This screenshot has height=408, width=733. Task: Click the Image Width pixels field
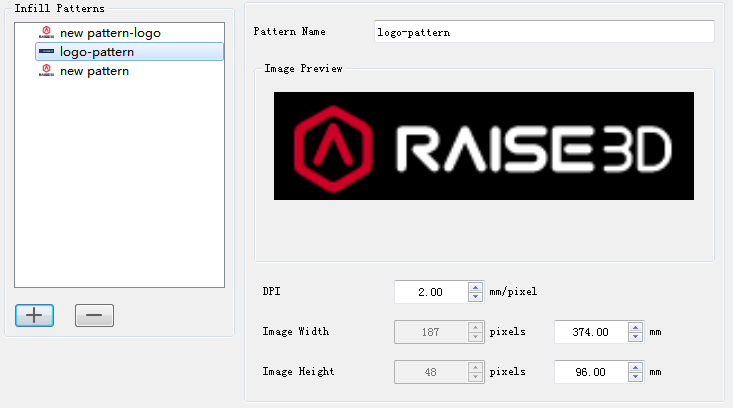[x=431, y=332]
